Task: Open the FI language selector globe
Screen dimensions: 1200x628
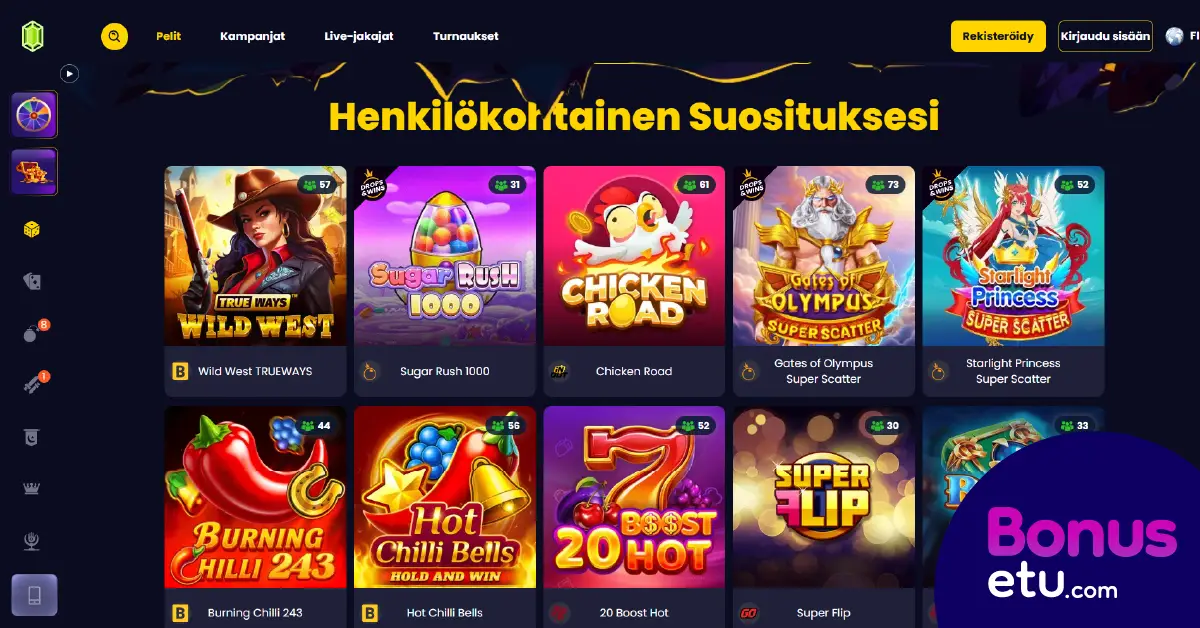Action: pos(1181,37)
